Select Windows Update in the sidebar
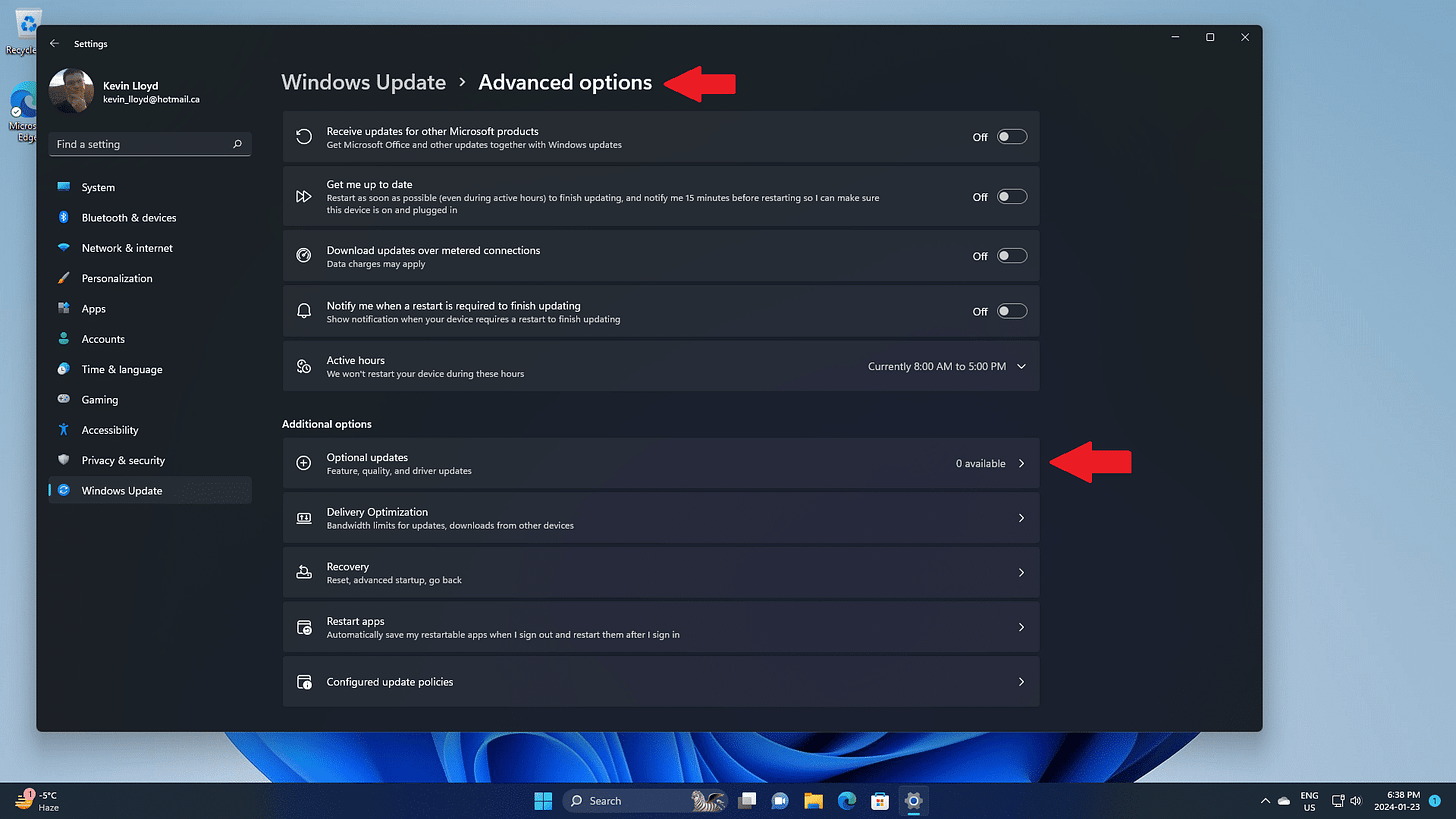Screen dimensions: 1456x819 coord(121,490)
